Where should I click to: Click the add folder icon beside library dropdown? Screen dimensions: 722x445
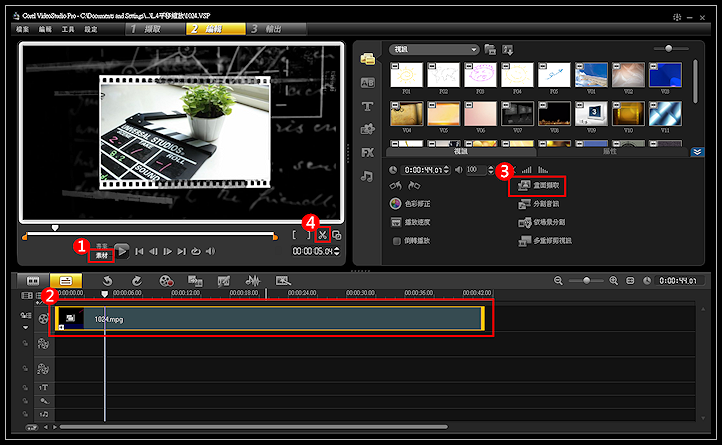tap(490, 49)
